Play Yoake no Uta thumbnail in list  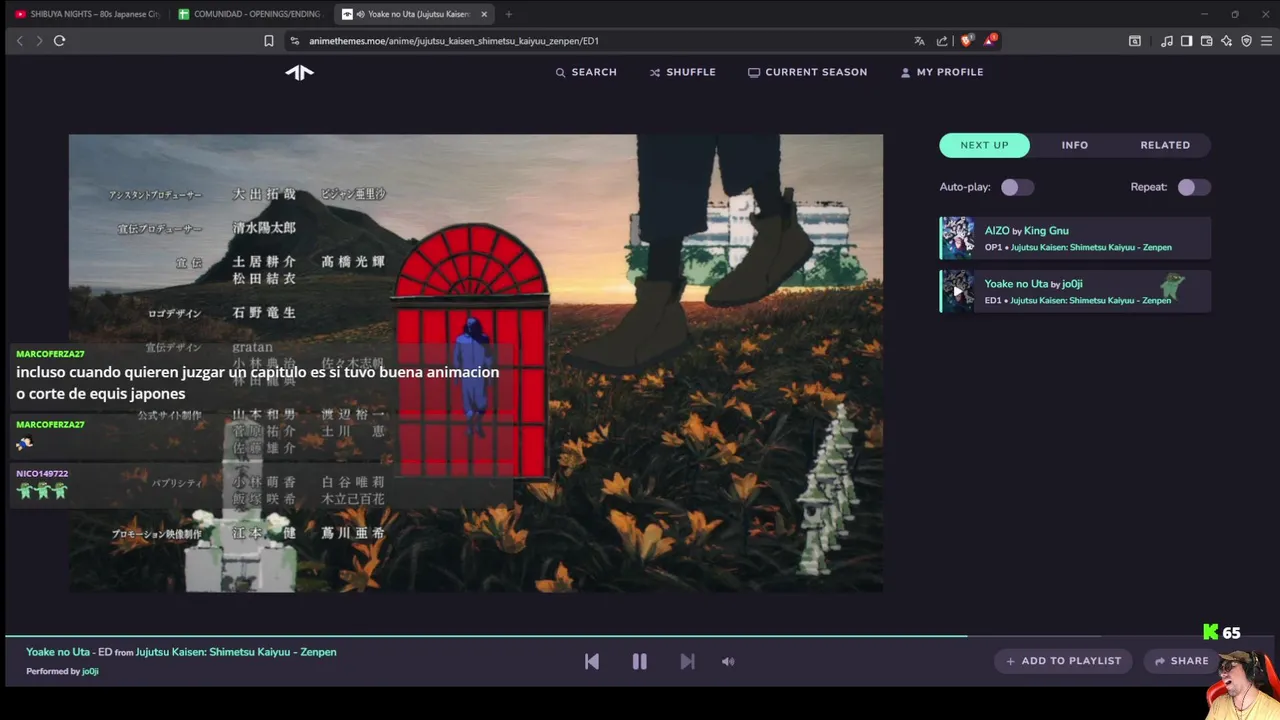click(x=957, y=291)
